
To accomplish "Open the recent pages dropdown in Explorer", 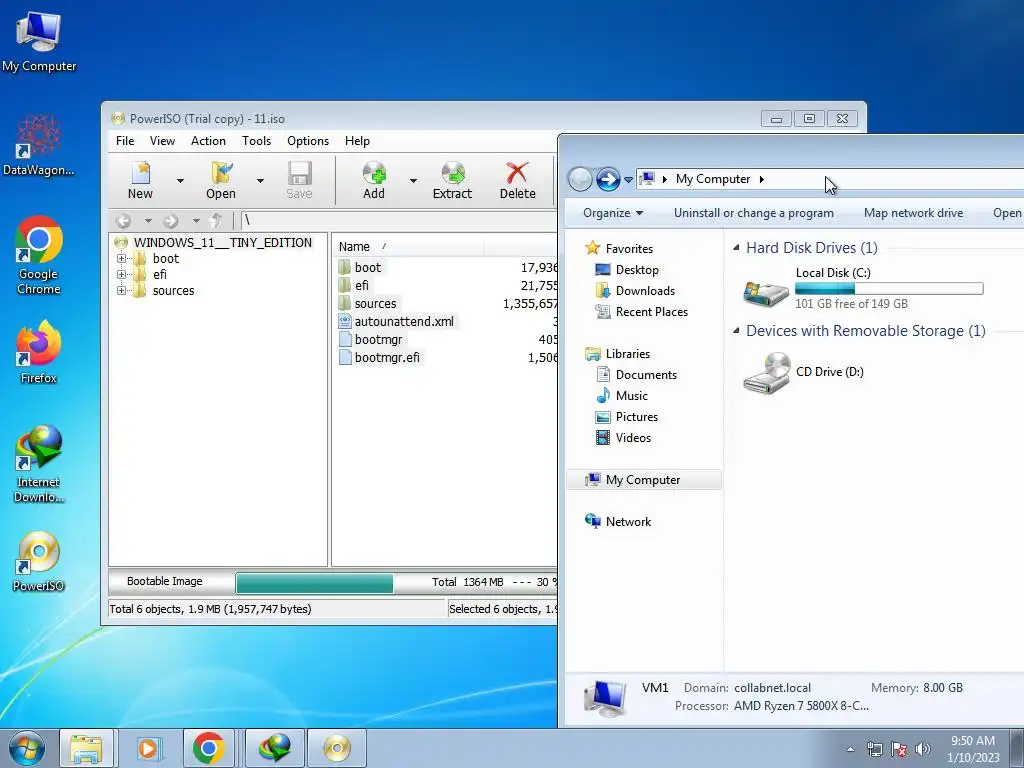I will (x=628, y=180).
